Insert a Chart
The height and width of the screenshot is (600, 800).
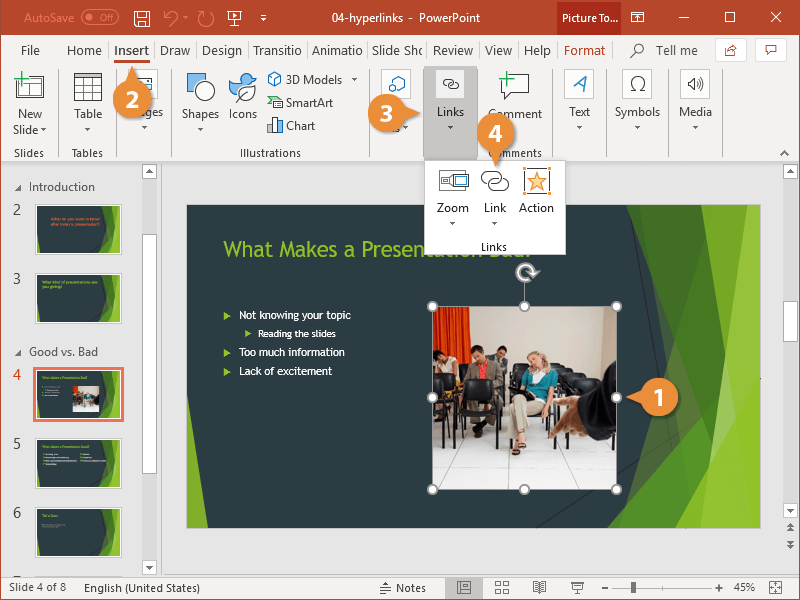(291, 126)
